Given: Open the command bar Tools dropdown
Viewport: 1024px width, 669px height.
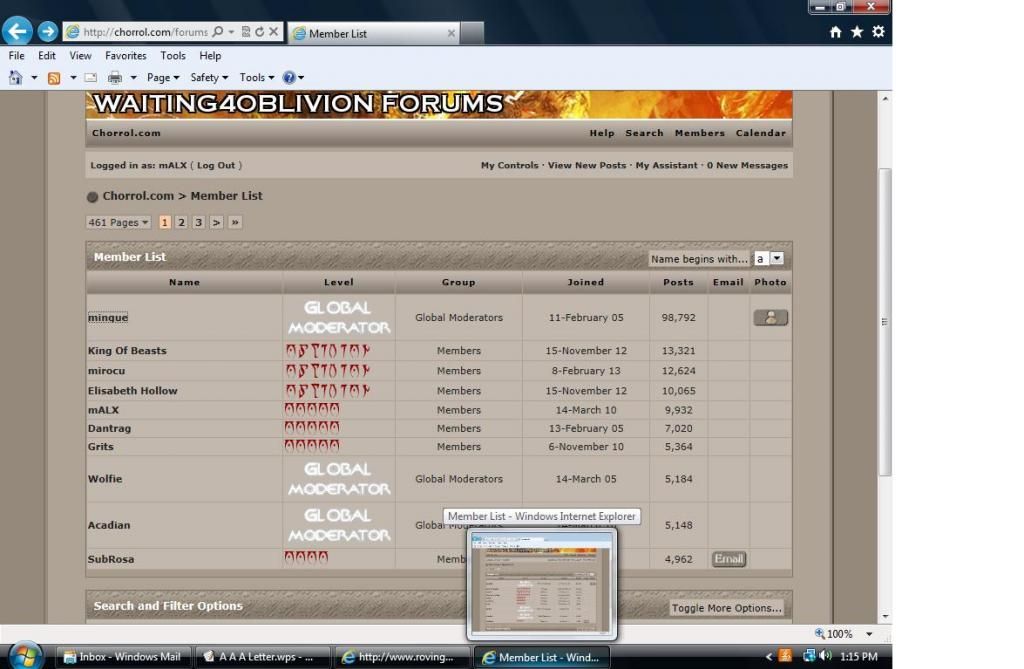Looking at the screenshot, I should pos(257,78).
